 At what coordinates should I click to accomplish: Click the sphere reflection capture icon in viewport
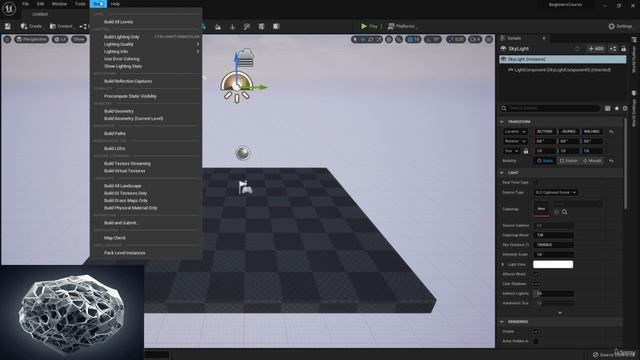[243, 153]
